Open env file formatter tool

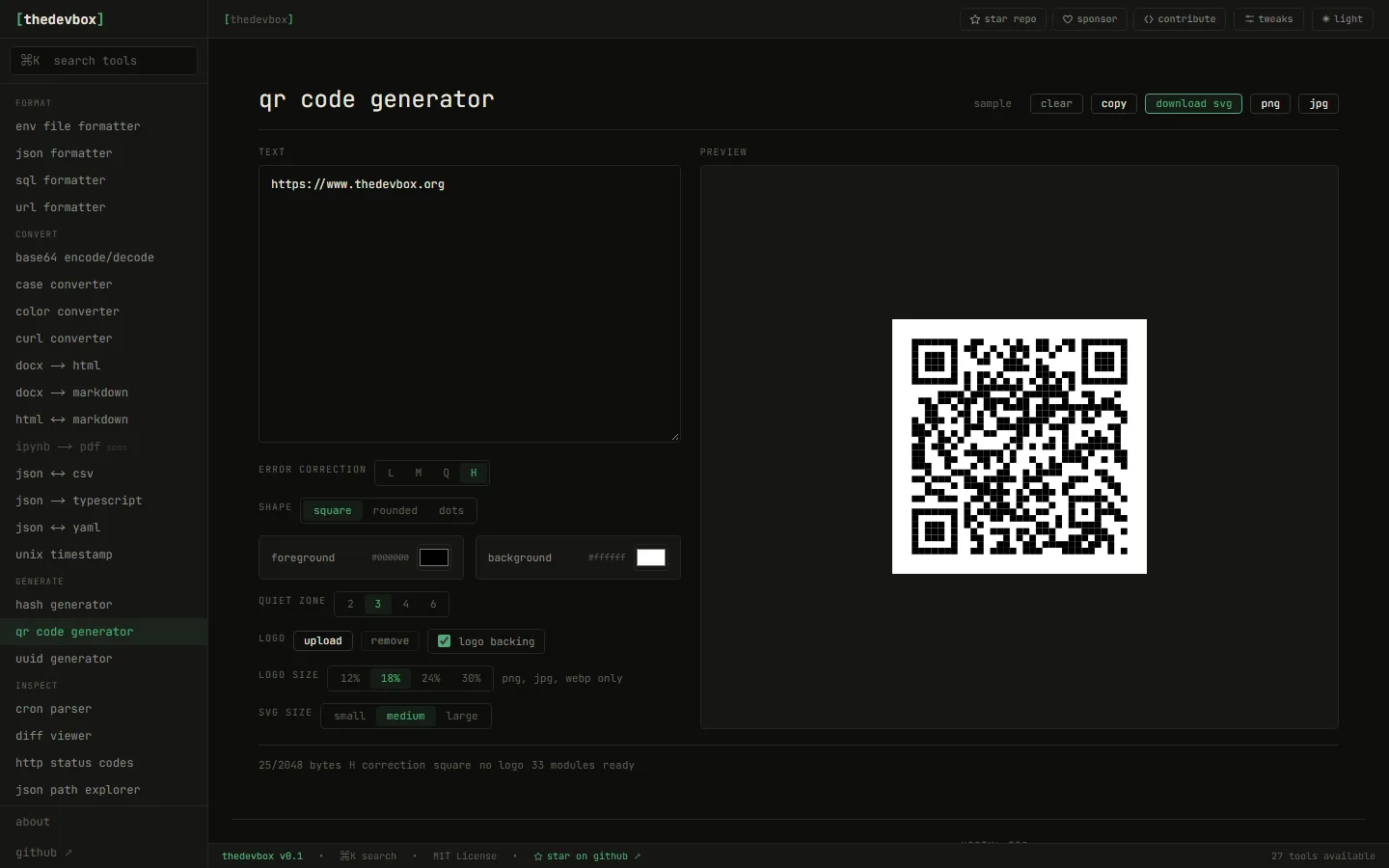click(103, 126)
